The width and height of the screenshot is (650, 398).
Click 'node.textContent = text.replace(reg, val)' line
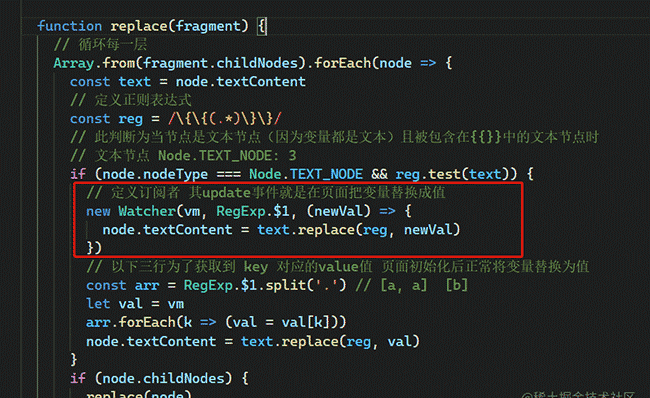click(x=253, y=341)
